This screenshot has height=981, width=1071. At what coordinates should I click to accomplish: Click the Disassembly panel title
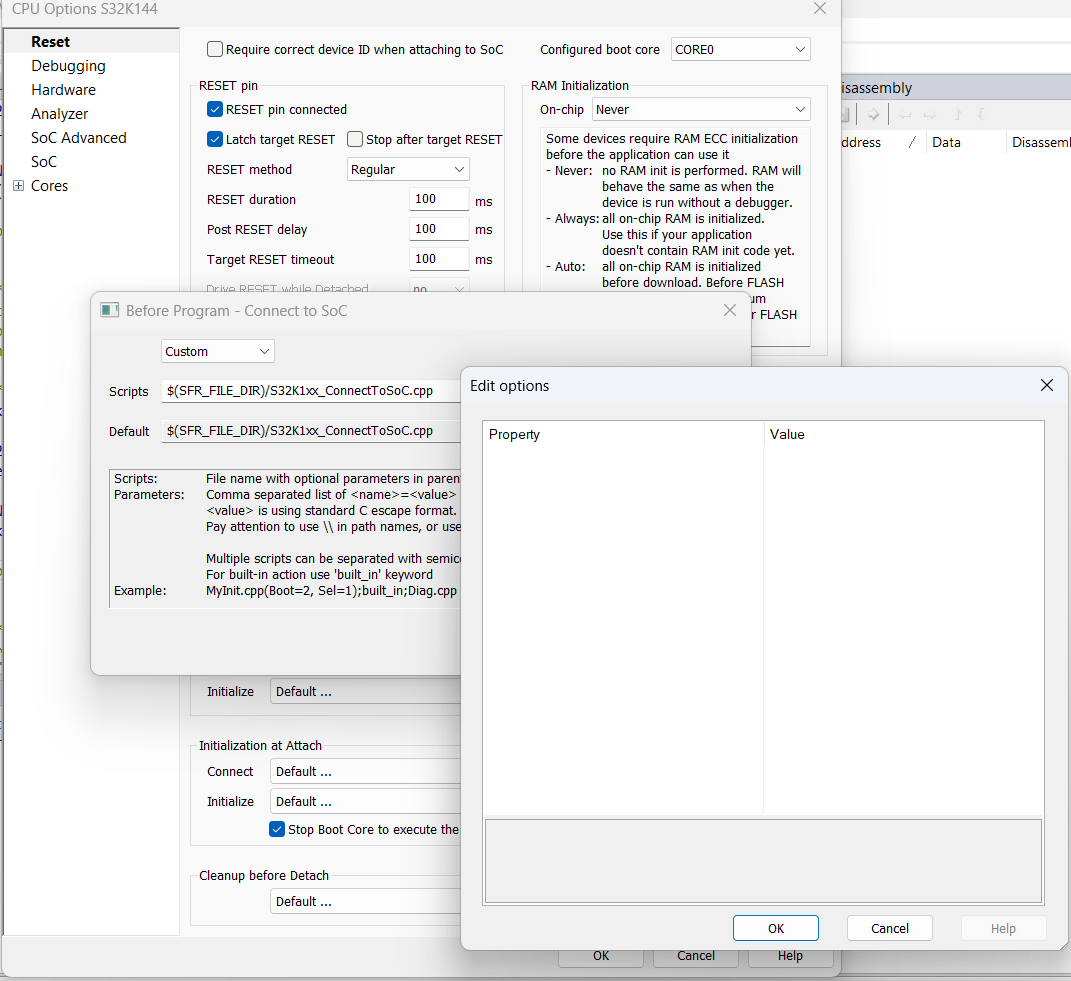(877, 87)
